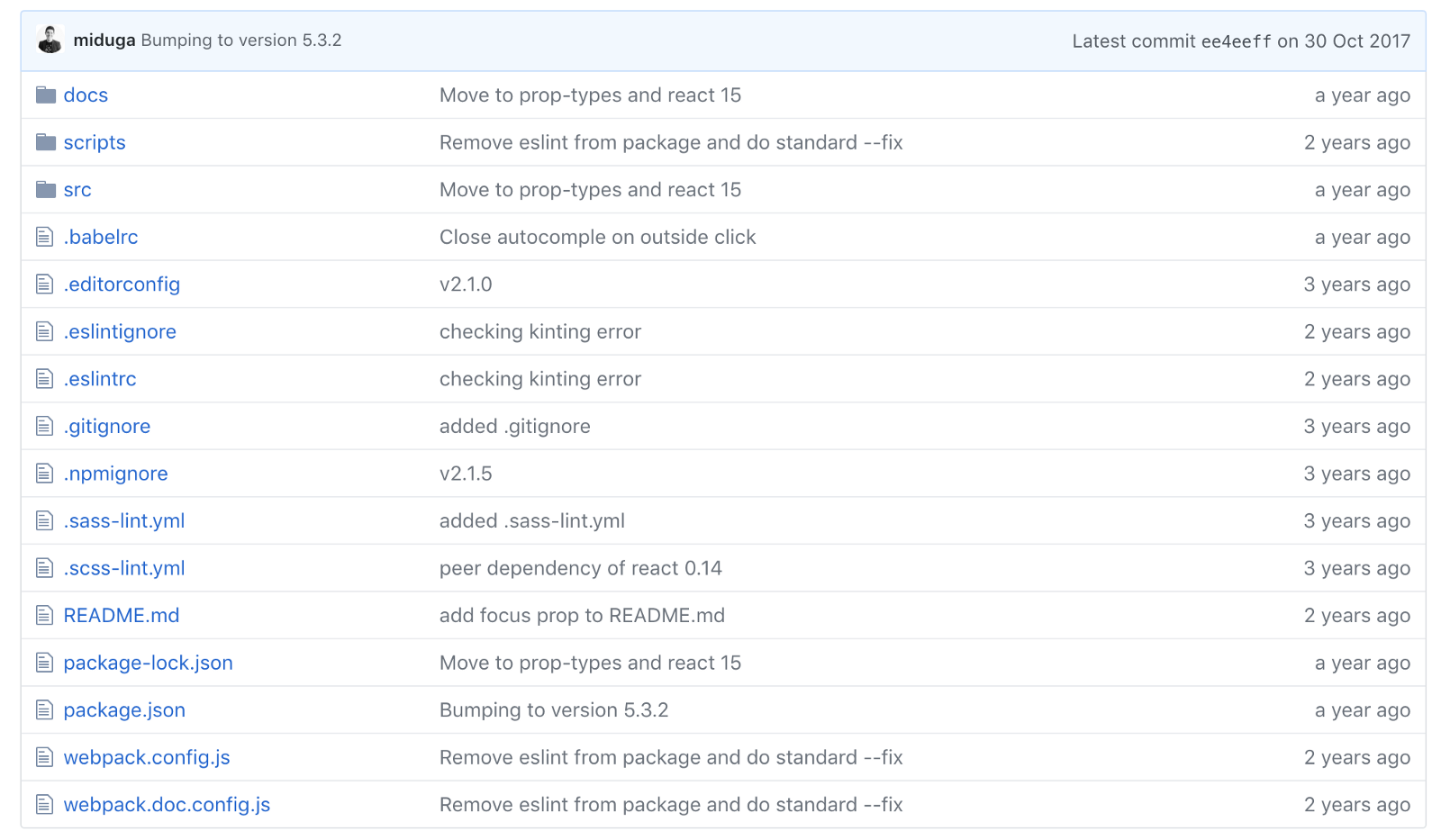The image size is (1441, 840).
Task: View the .editorconfig file
Action: pos(122,285)
